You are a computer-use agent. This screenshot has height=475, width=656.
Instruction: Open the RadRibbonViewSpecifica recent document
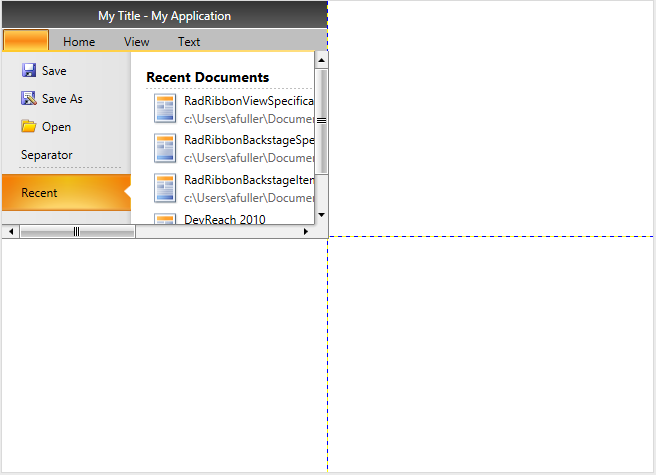click(249, 101)
